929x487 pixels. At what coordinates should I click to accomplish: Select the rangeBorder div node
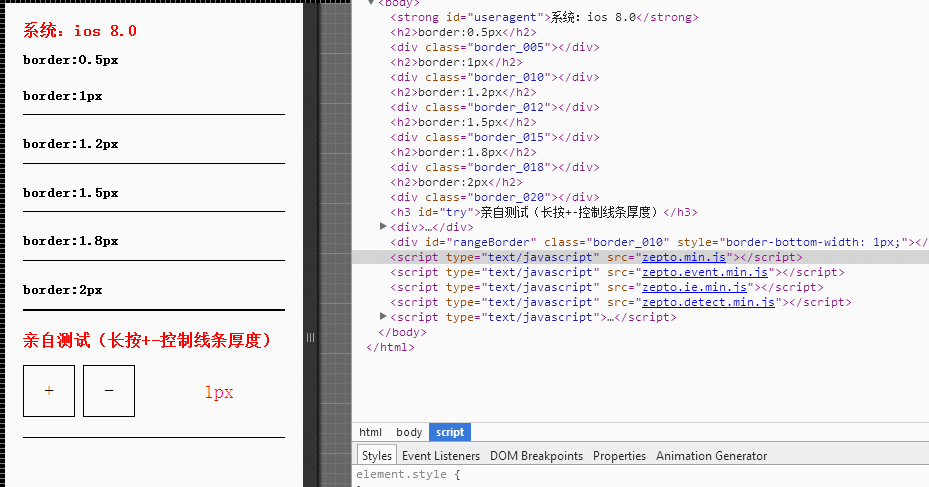pos(650,242)
